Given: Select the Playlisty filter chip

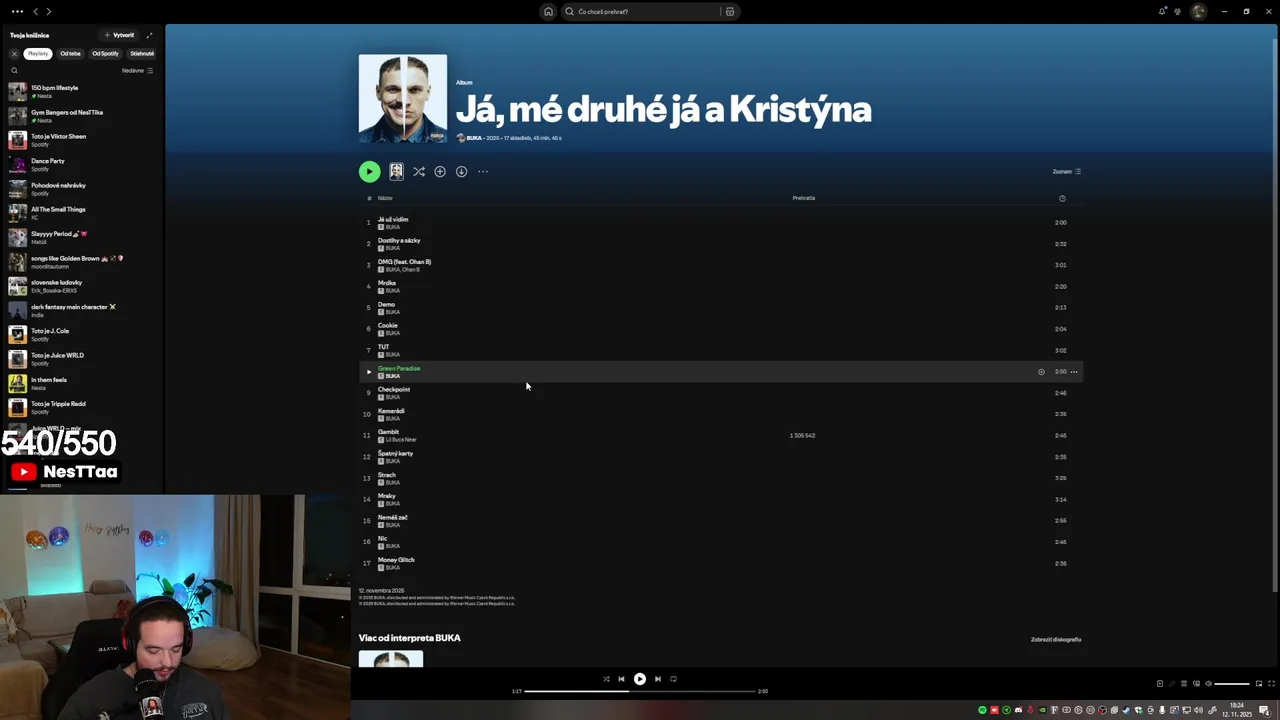Looking at the screenshot, I should tap(38, 53).
